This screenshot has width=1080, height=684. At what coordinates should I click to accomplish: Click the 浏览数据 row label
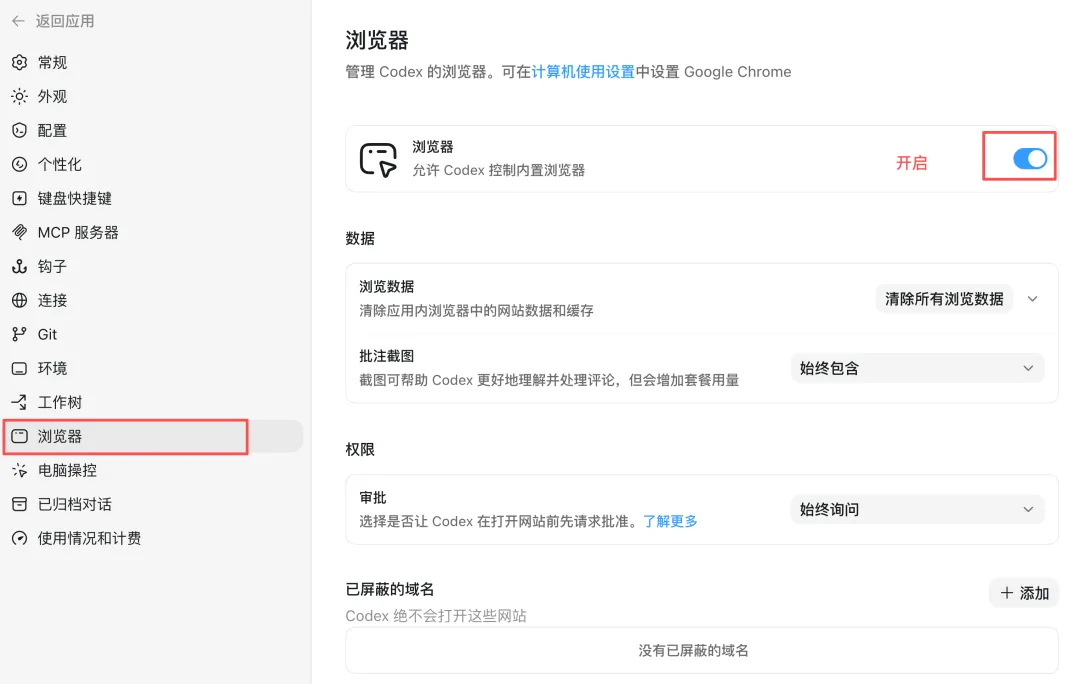(386, 287)
